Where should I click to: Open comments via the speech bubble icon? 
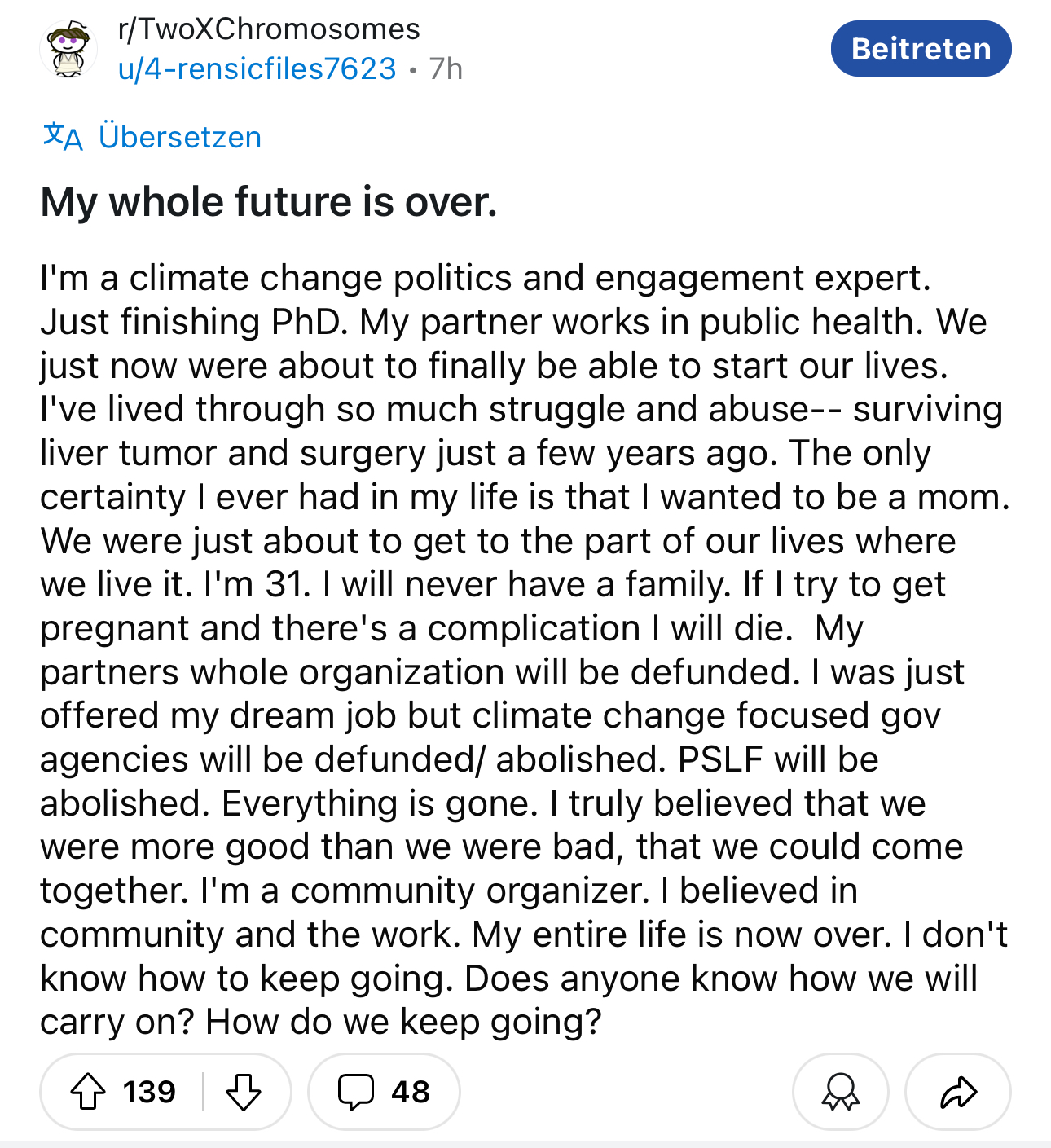click(356, 1092)
